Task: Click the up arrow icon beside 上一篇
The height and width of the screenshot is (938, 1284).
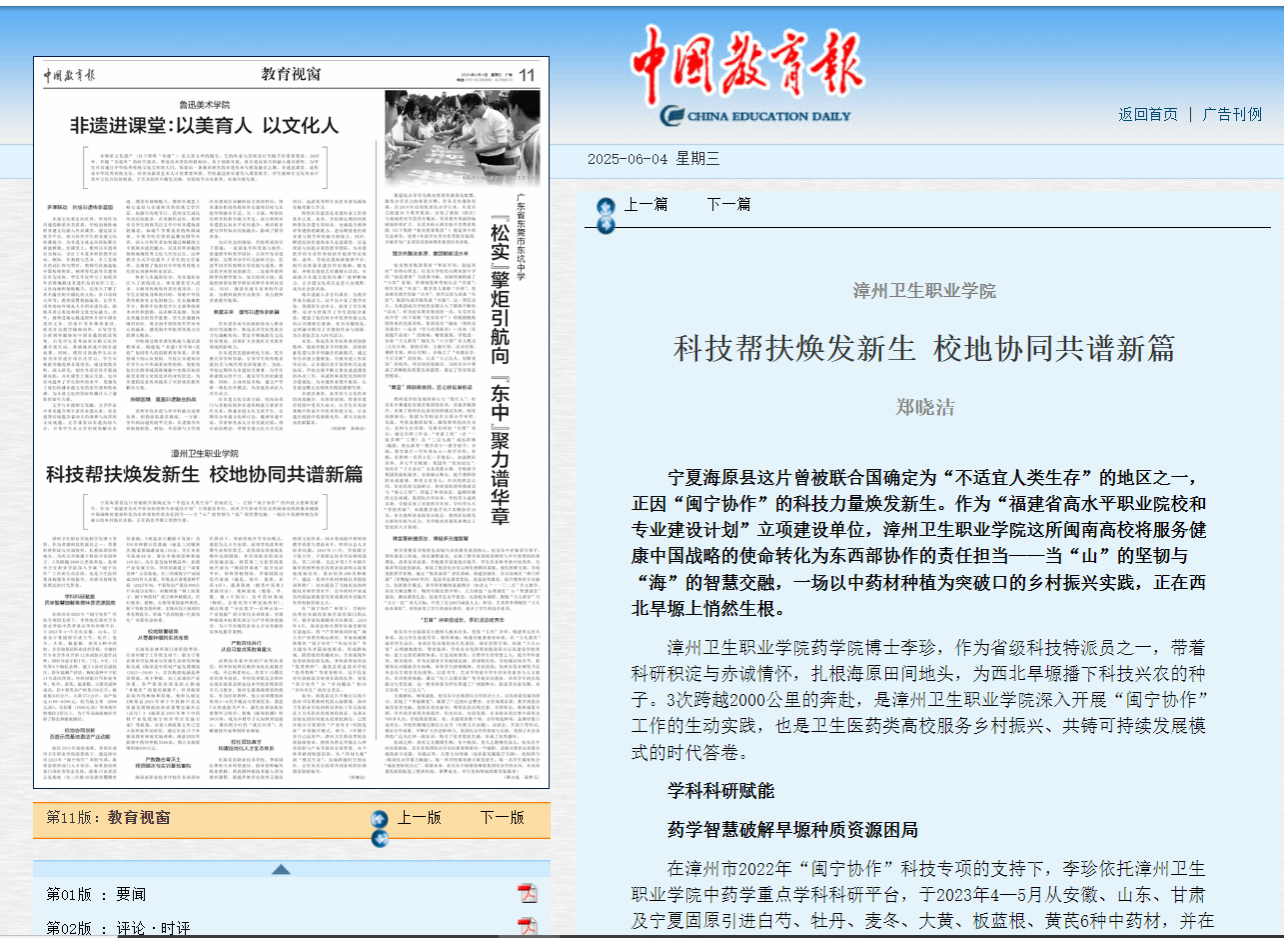Action: coord(604,205)
